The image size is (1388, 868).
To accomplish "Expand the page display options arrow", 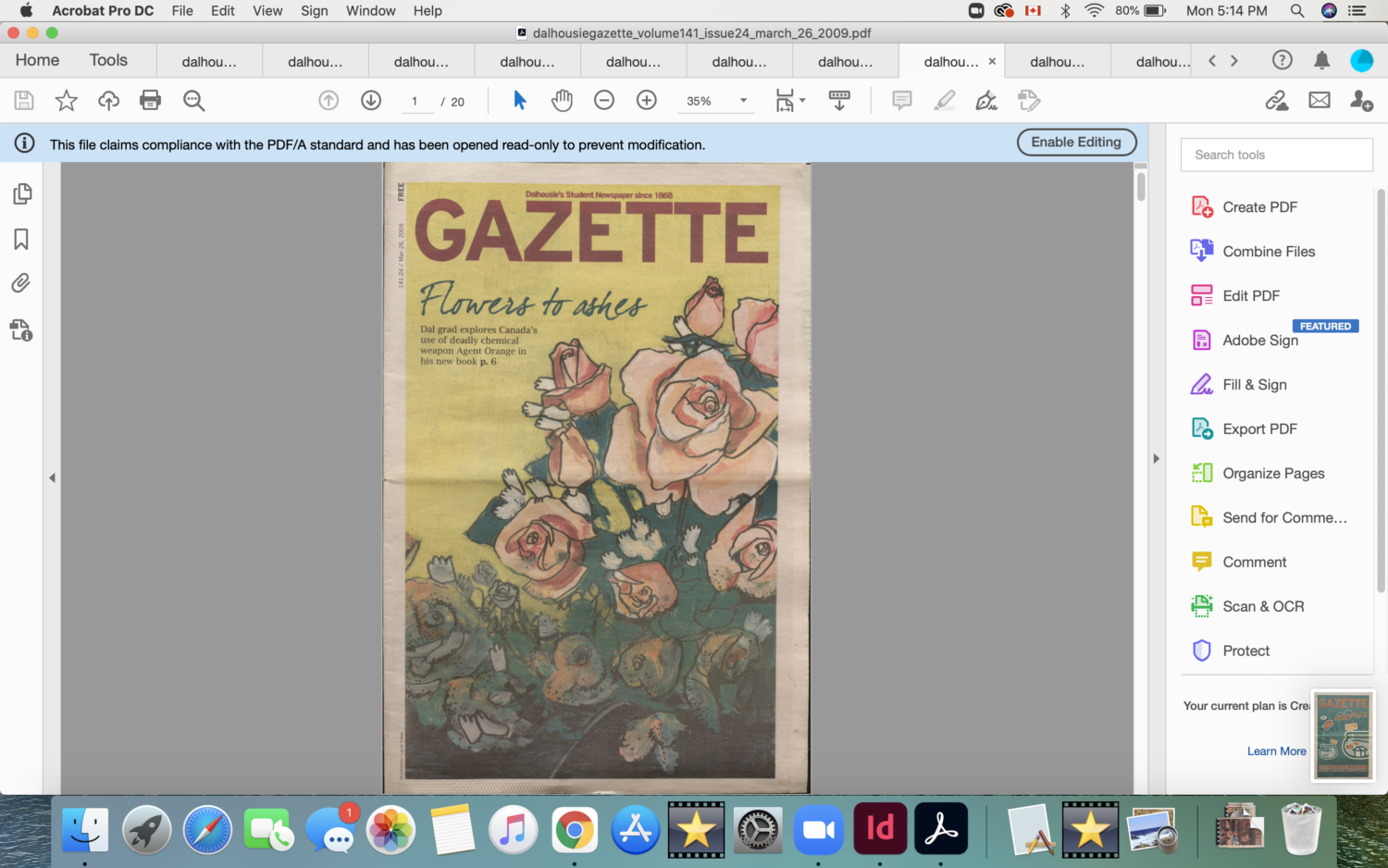I will (x=802, y=100).
